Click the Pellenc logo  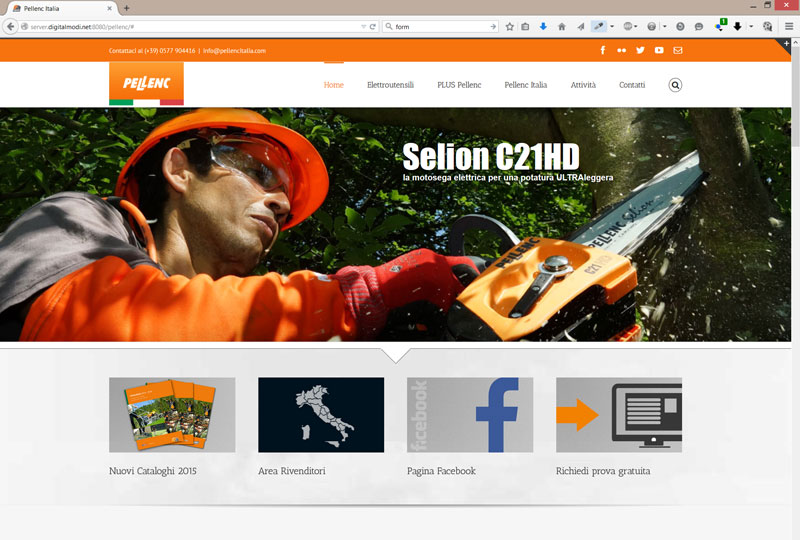[x=146, y=84]
